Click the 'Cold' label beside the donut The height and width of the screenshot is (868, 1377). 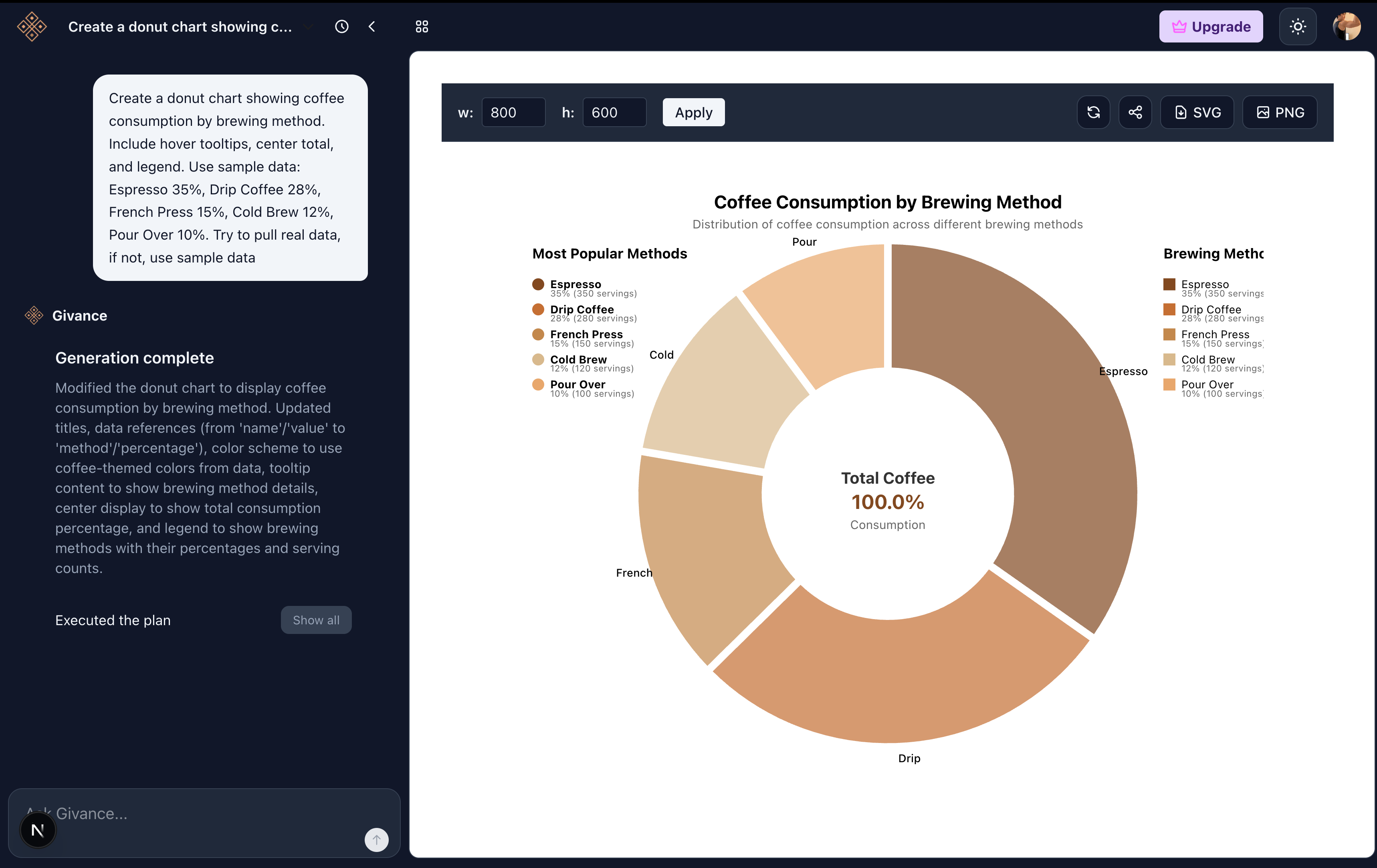[662, 355]
